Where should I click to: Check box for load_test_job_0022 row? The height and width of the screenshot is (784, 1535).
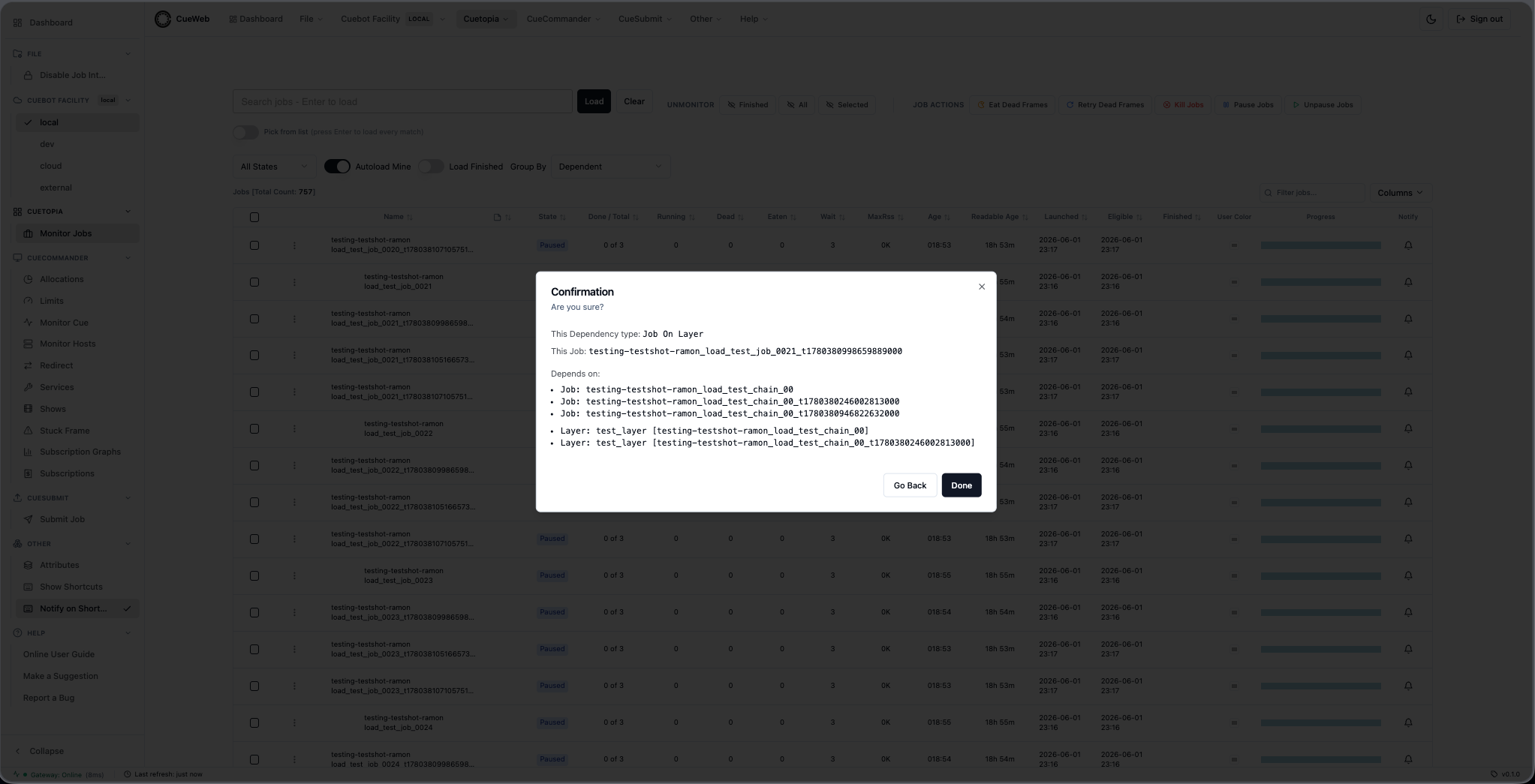(254, 428)
